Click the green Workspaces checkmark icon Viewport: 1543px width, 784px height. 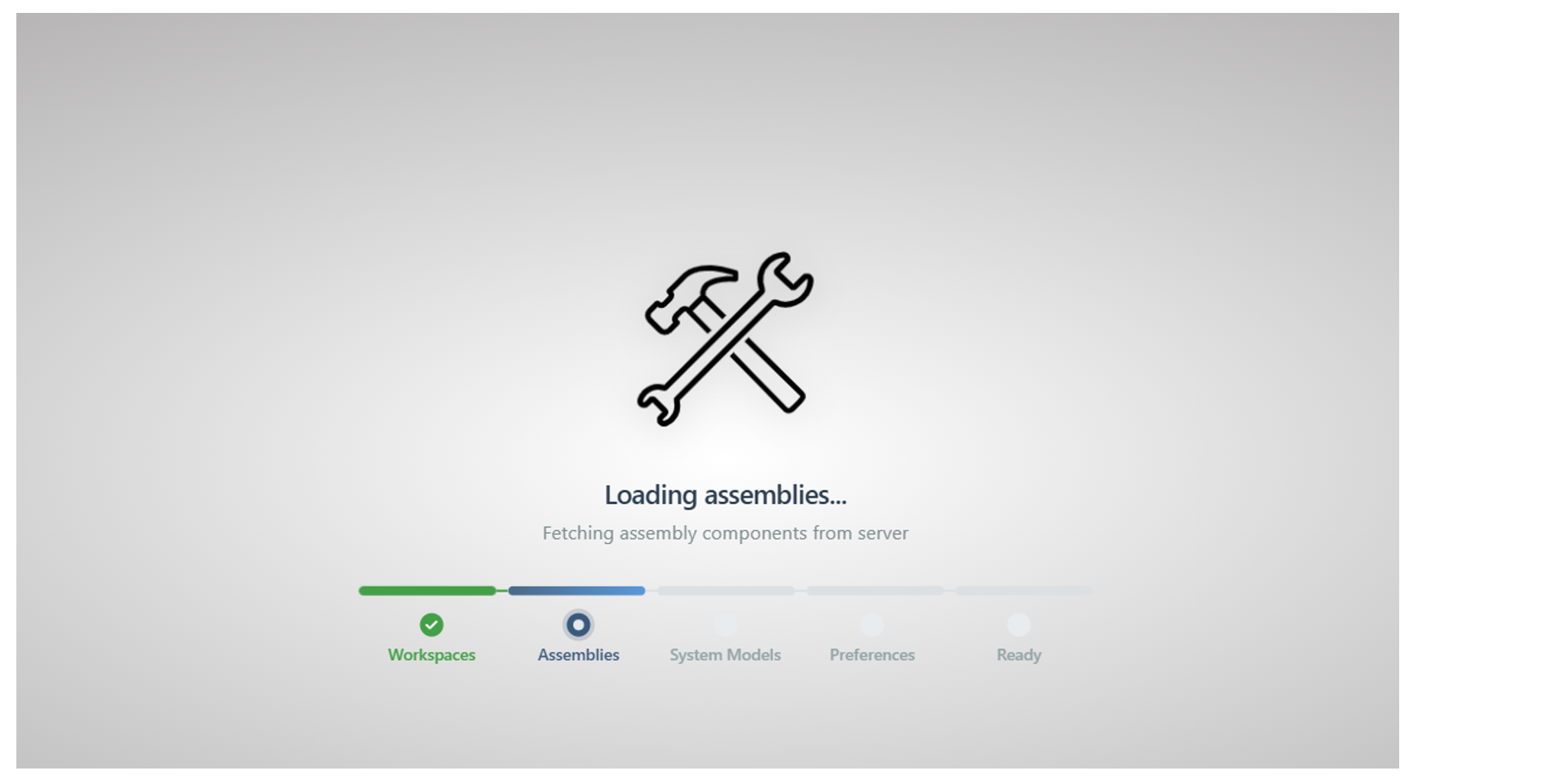tap(431, 625)
